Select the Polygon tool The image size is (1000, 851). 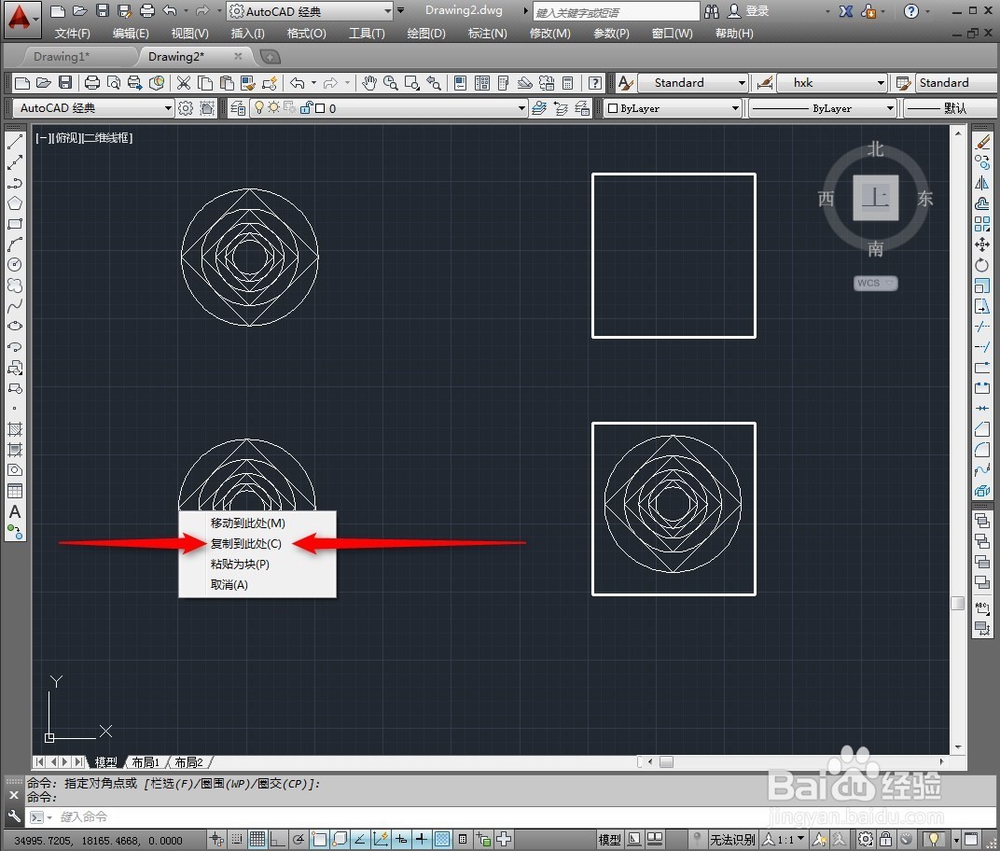tap(15, 204)
